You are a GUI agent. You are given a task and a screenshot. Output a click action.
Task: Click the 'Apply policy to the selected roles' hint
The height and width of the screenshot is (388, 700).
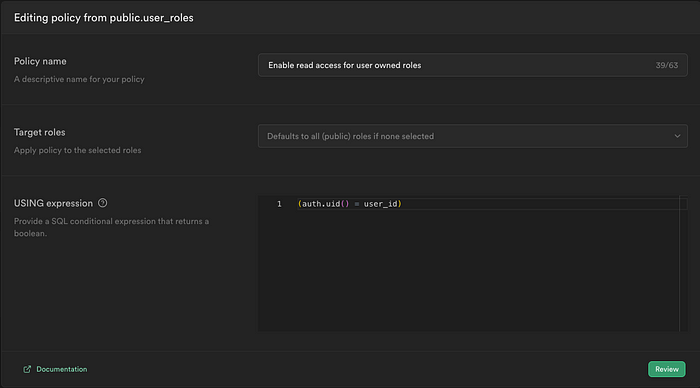(77, 150)
